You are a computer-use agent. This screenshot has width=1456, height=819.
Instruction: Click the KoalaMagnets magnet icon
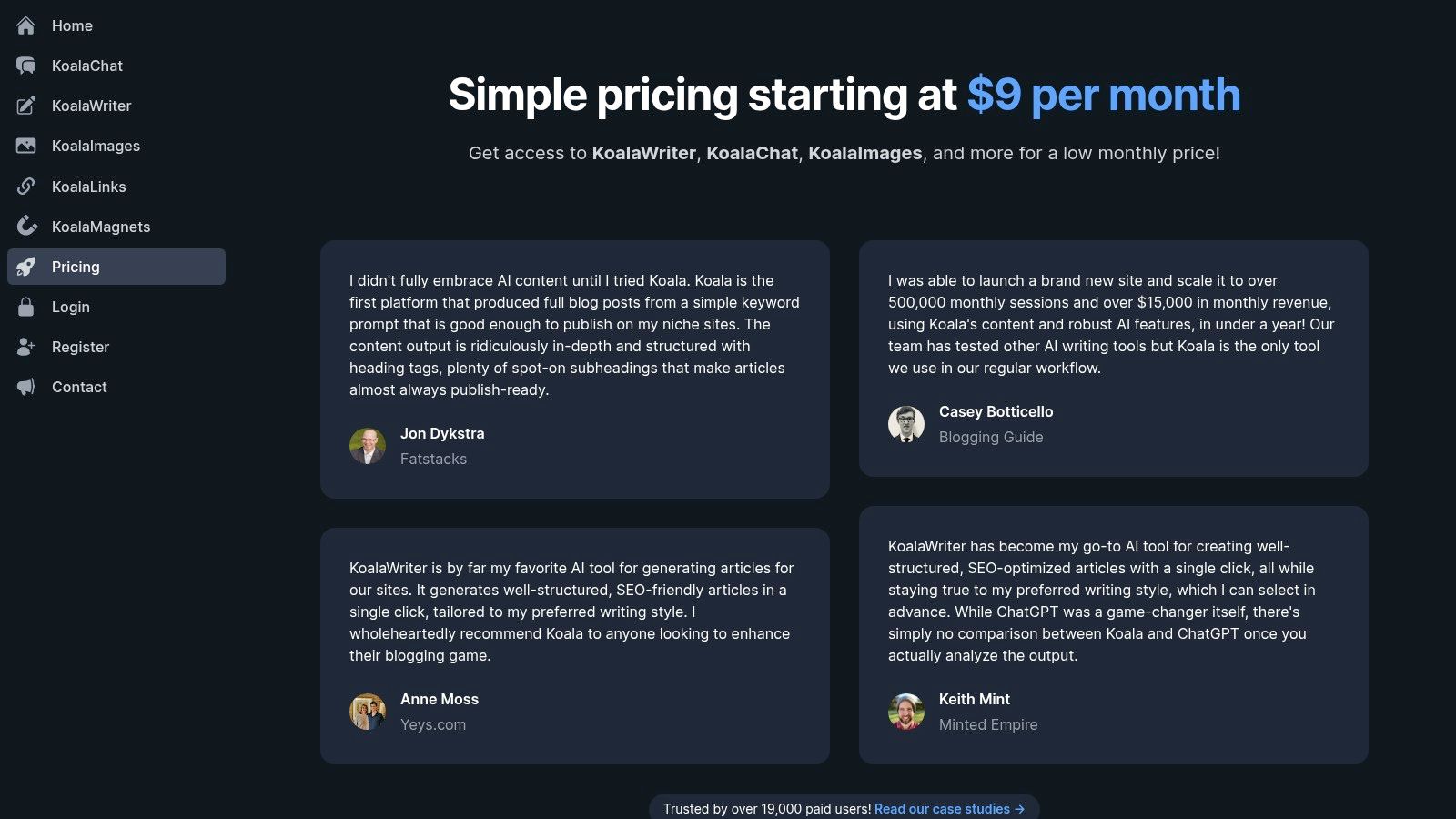click(x=26, y=227)
